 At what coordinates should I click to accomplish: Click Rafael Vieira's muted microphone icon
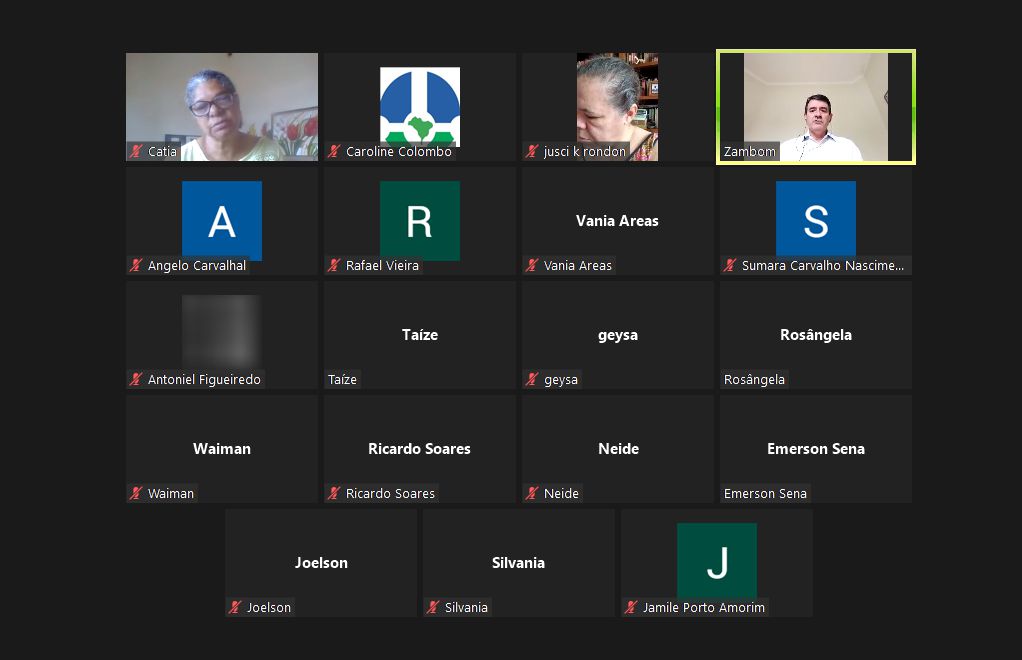[334, 266]
